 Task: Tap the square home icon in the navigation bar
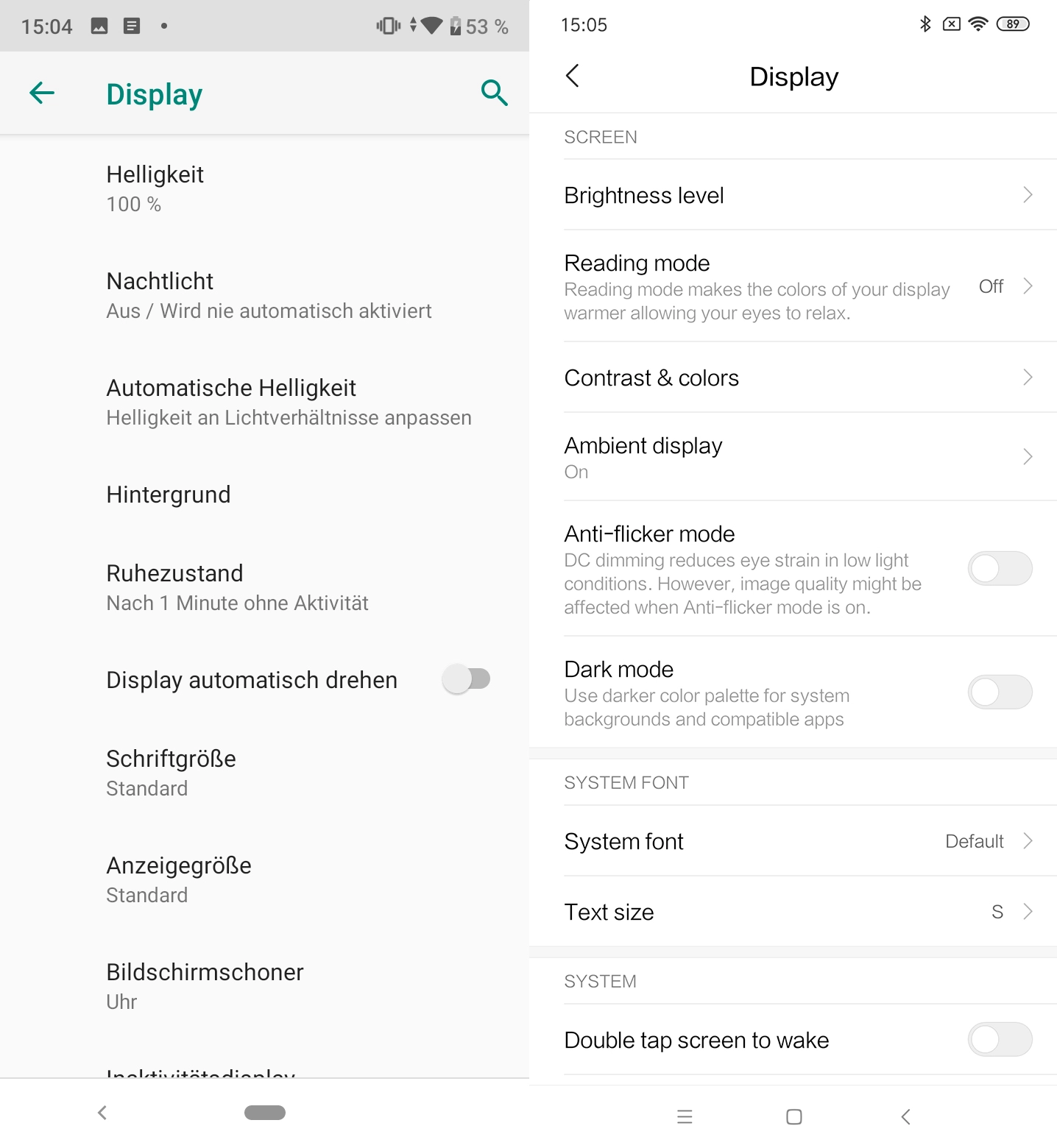point(793,1116)
